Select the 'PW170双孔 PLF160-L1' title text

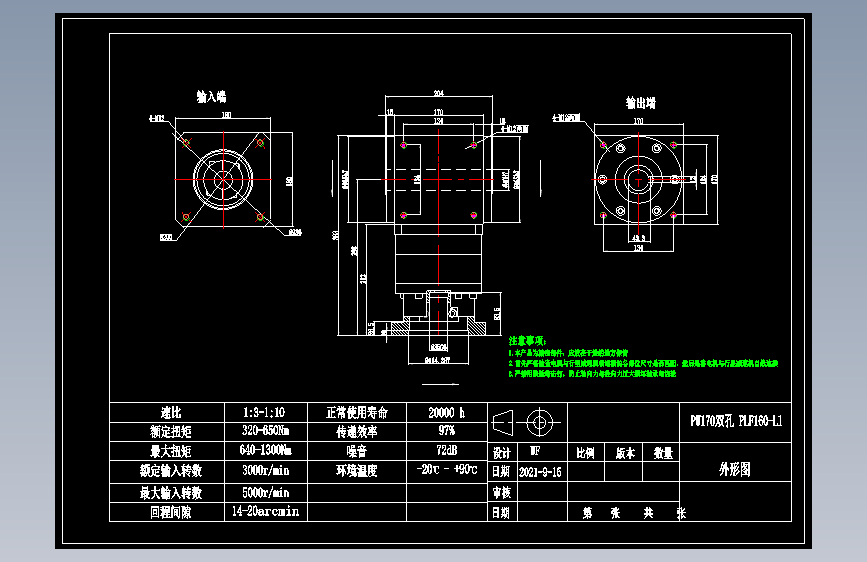[736, 421]
